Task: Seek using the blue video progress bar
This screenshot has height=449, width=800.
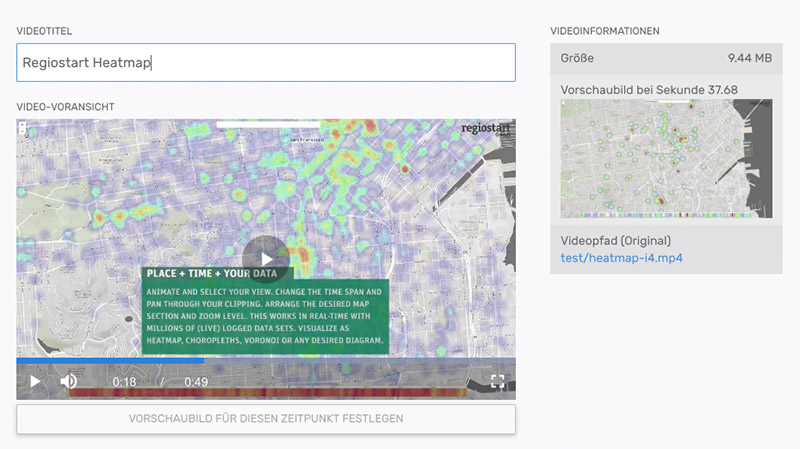Action: [110, 361]
